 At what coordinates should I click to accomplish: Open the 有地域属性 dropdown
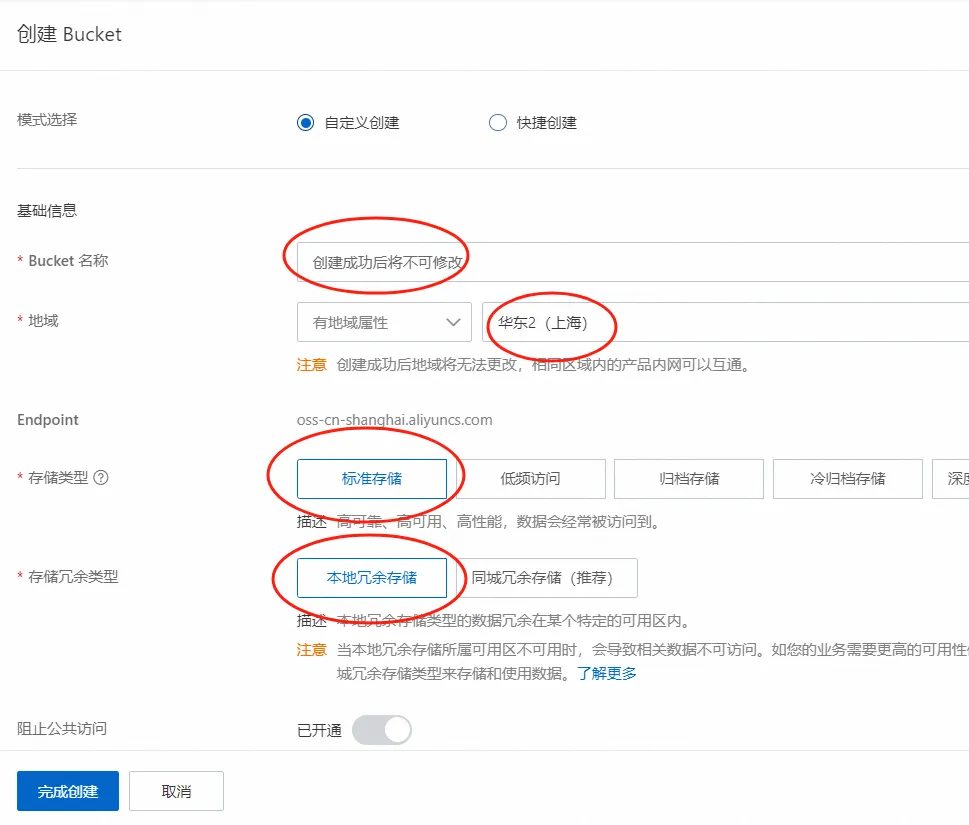384,322
